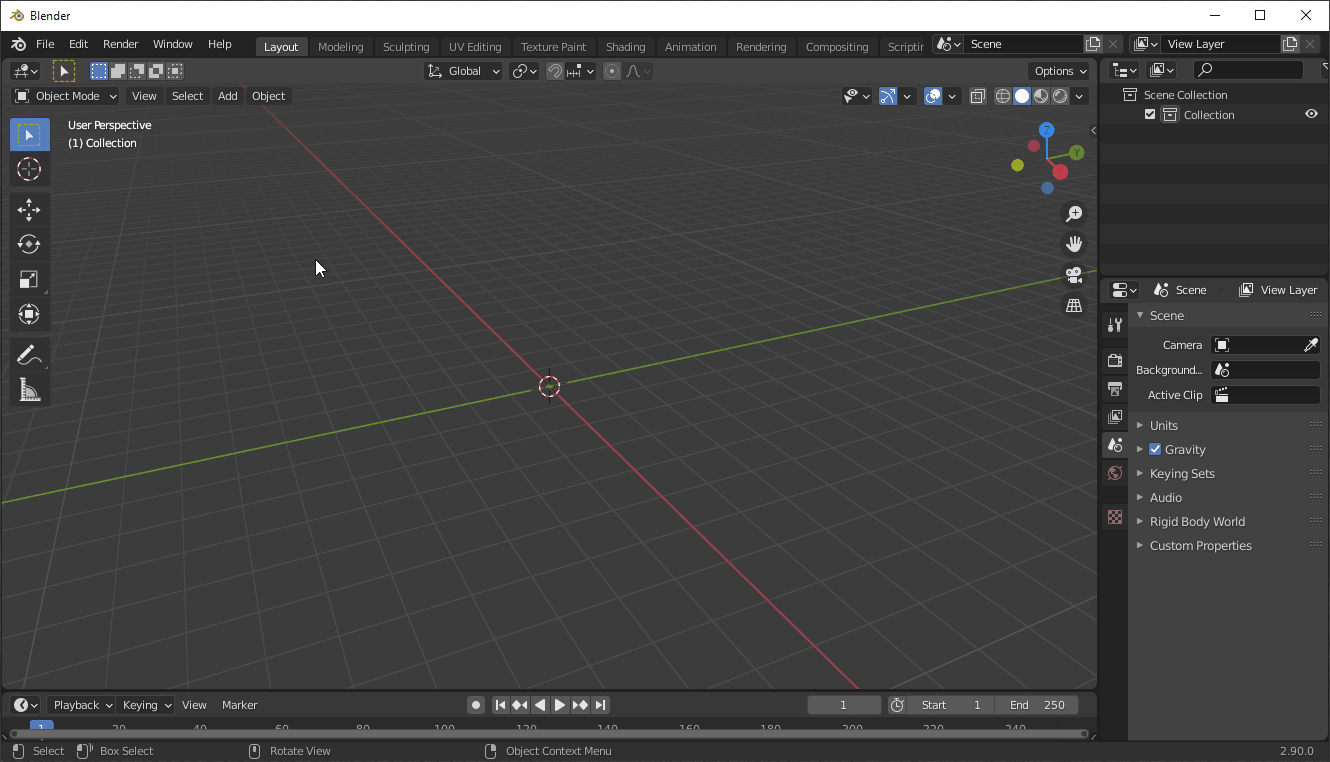Switch to the Modeling workspace tab

340,46
